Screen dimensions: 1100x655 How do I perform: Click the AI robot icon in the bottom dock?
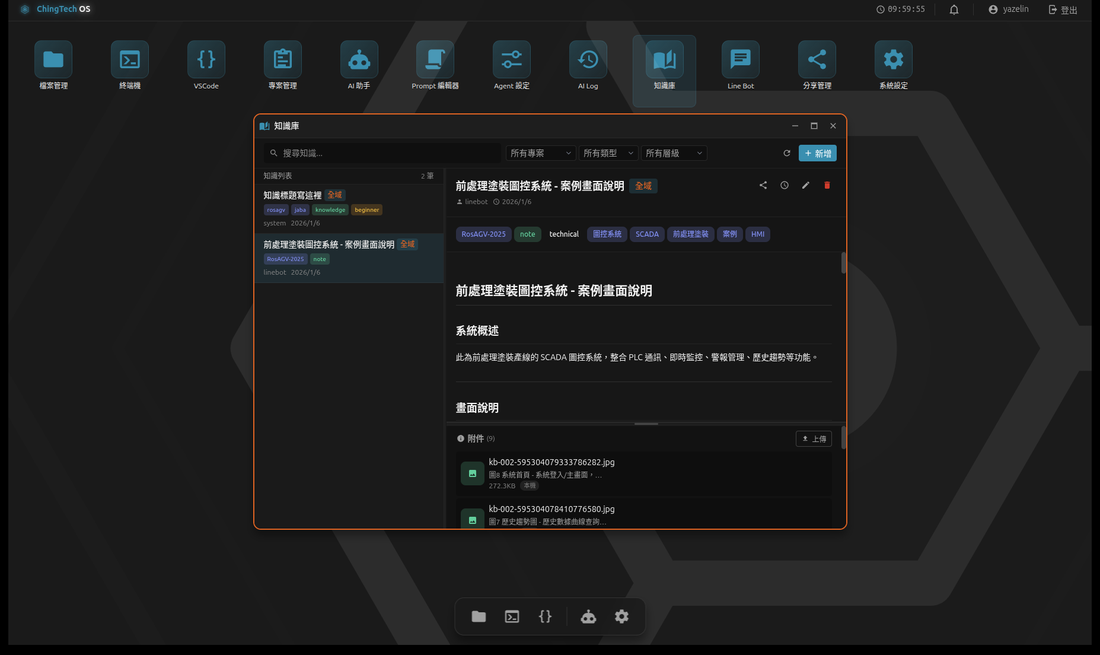(x=588, y=616)
